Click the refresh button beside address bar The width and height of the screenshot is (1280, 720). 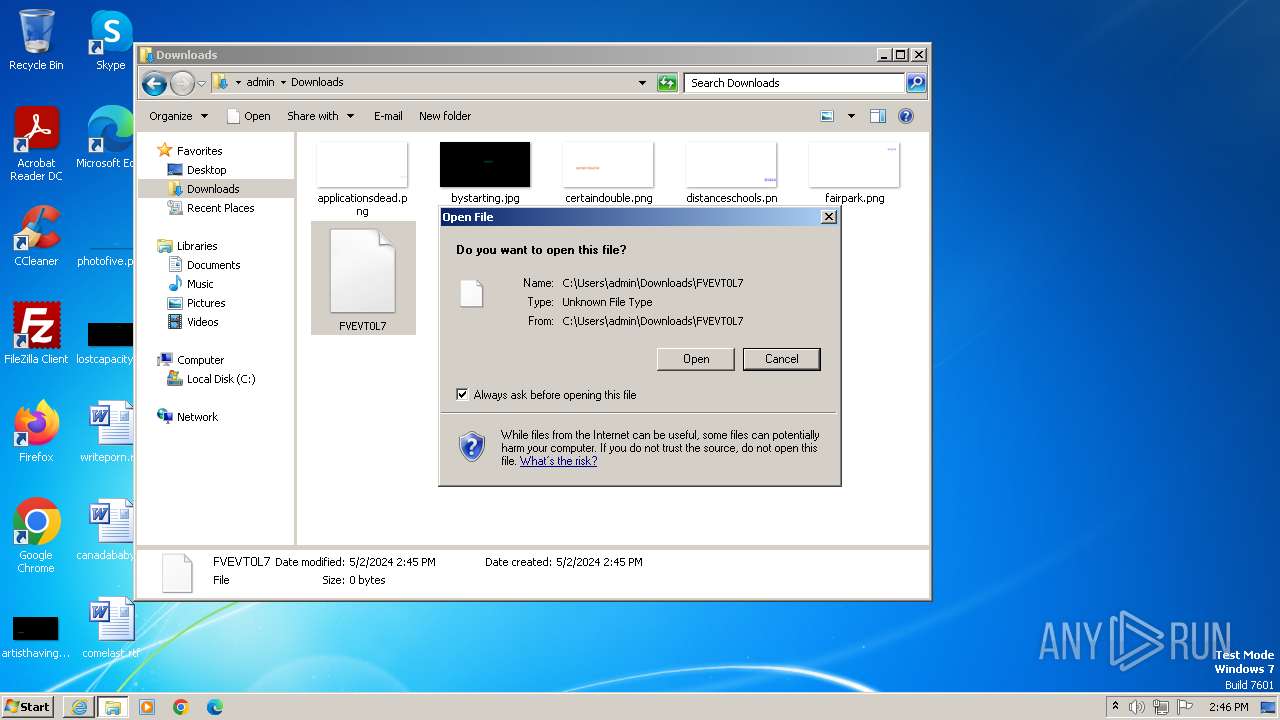pyautogui.click(x=667, y=83)
